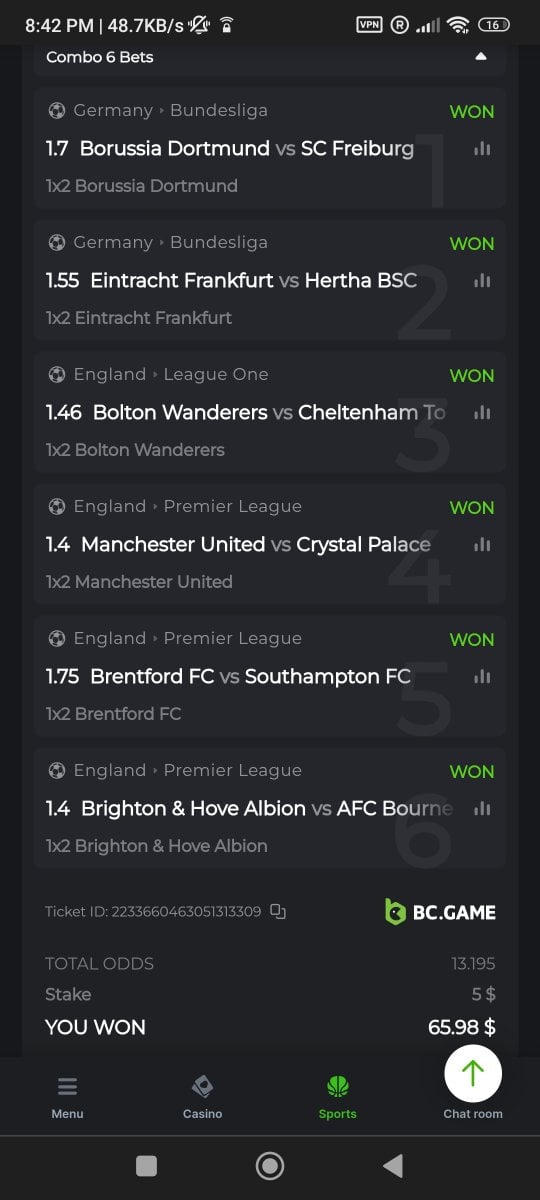This screenshot has height=1200, width=540.
Task: Open Brentford FC vs Southampton FC match
Action: (x=250, y=676)
